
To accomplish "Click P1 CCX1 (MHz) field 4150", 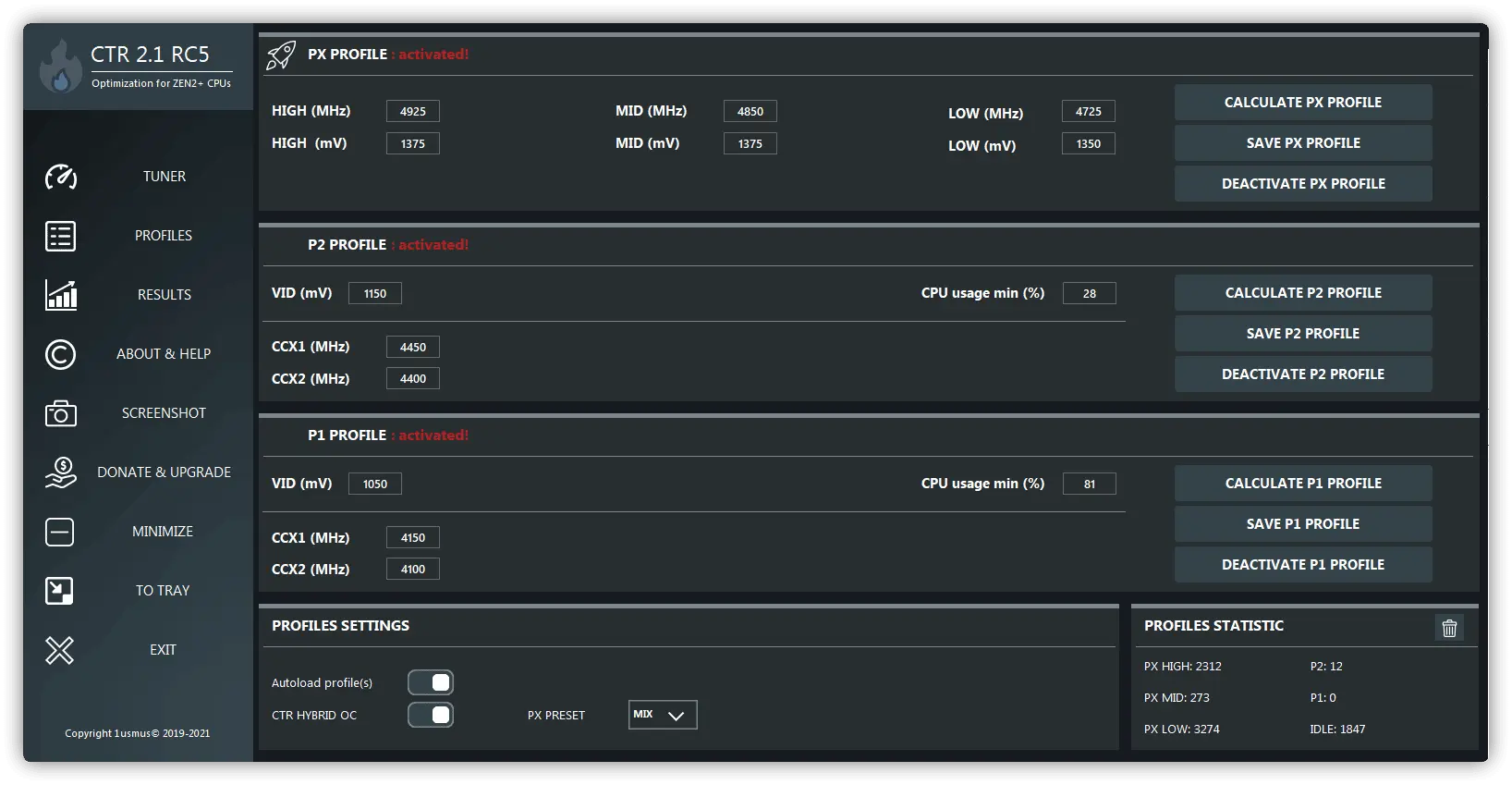I will (x=413, y=537).
